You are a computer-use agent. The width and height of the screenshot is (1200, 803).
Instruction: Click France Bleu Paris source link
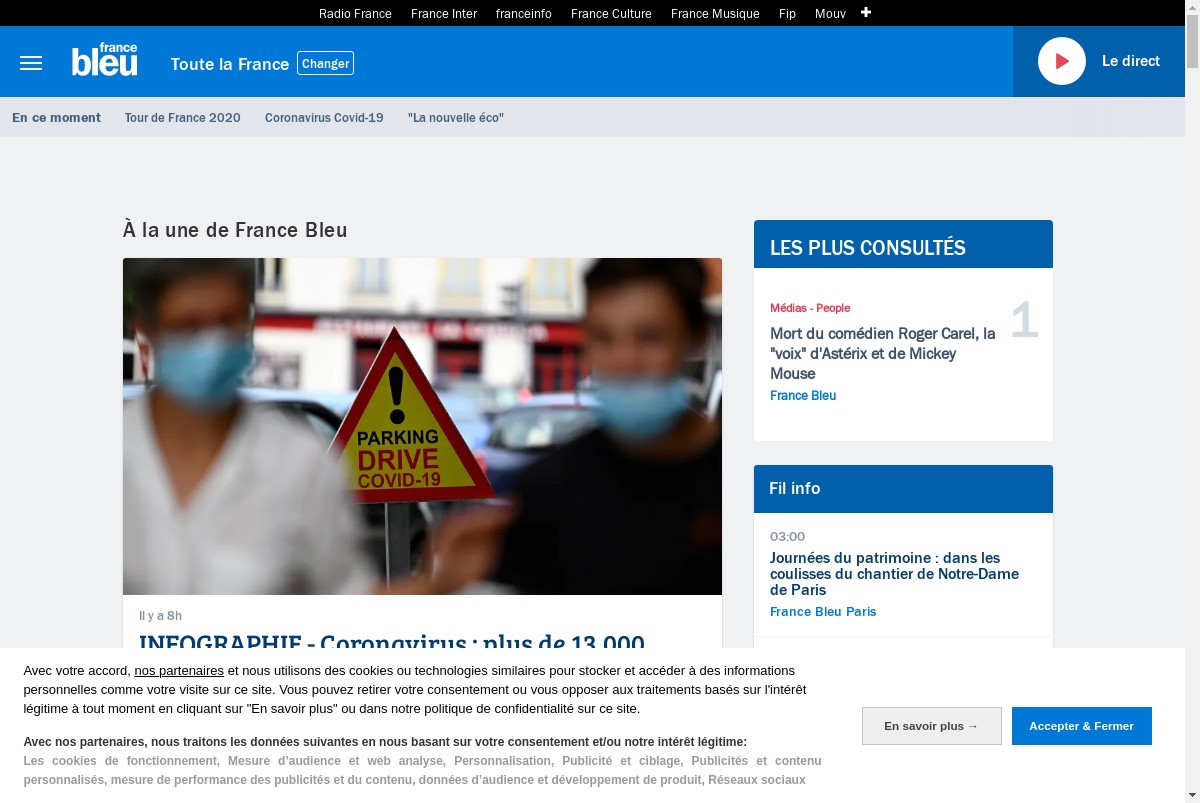tap(823, 611)
